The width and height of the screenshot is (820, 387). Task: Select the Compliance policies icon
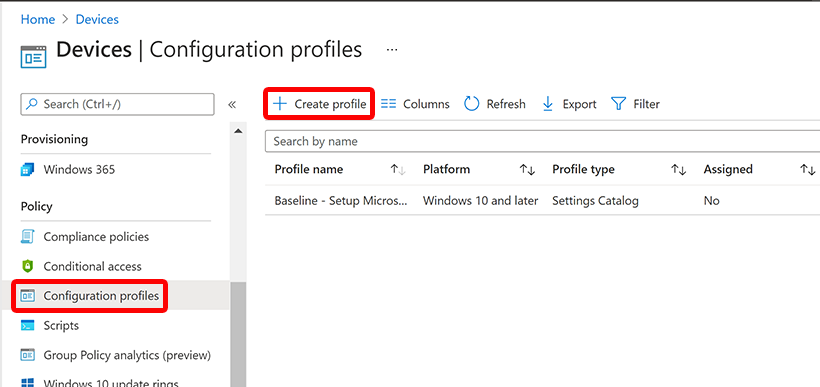[x=27, y=236]
